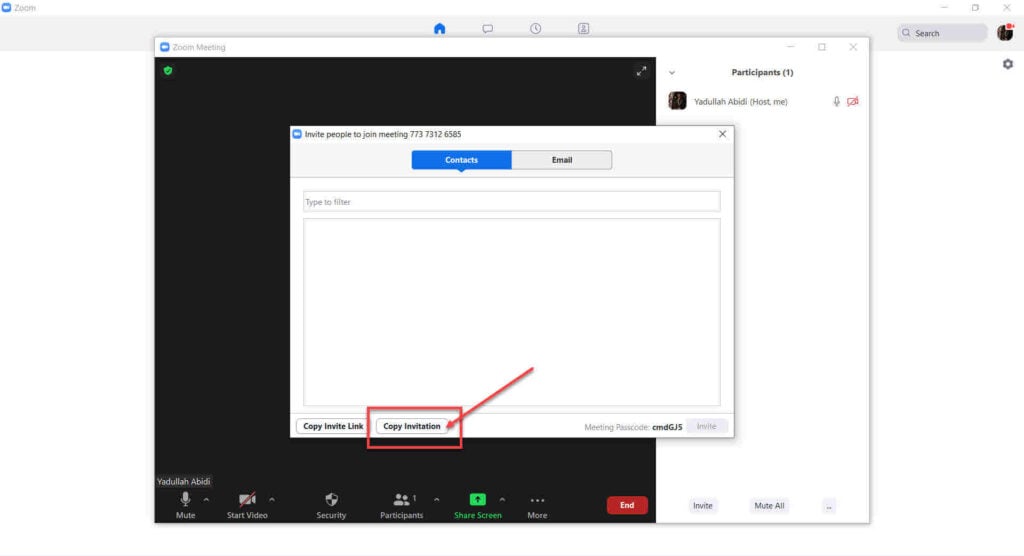Viewport: 1024px width, 556px height.
Task: Toggle the Participants panel from toolbar
Action: pyautogui.click(x=402, y=506)
